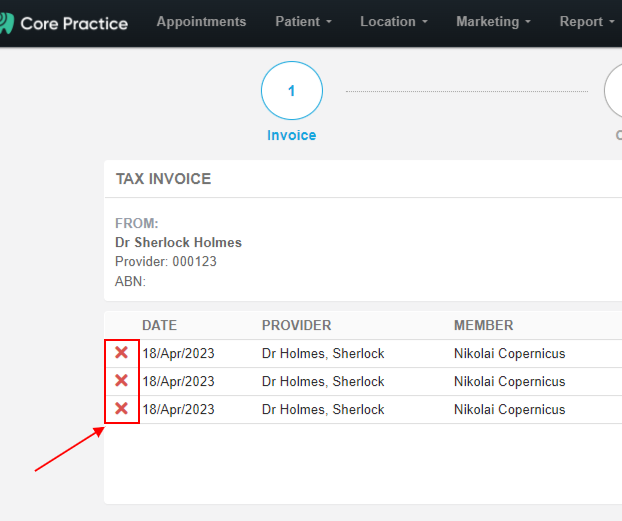Click third row Nikolai Copernicus
The image size is (622, 521).
point(509,409)
